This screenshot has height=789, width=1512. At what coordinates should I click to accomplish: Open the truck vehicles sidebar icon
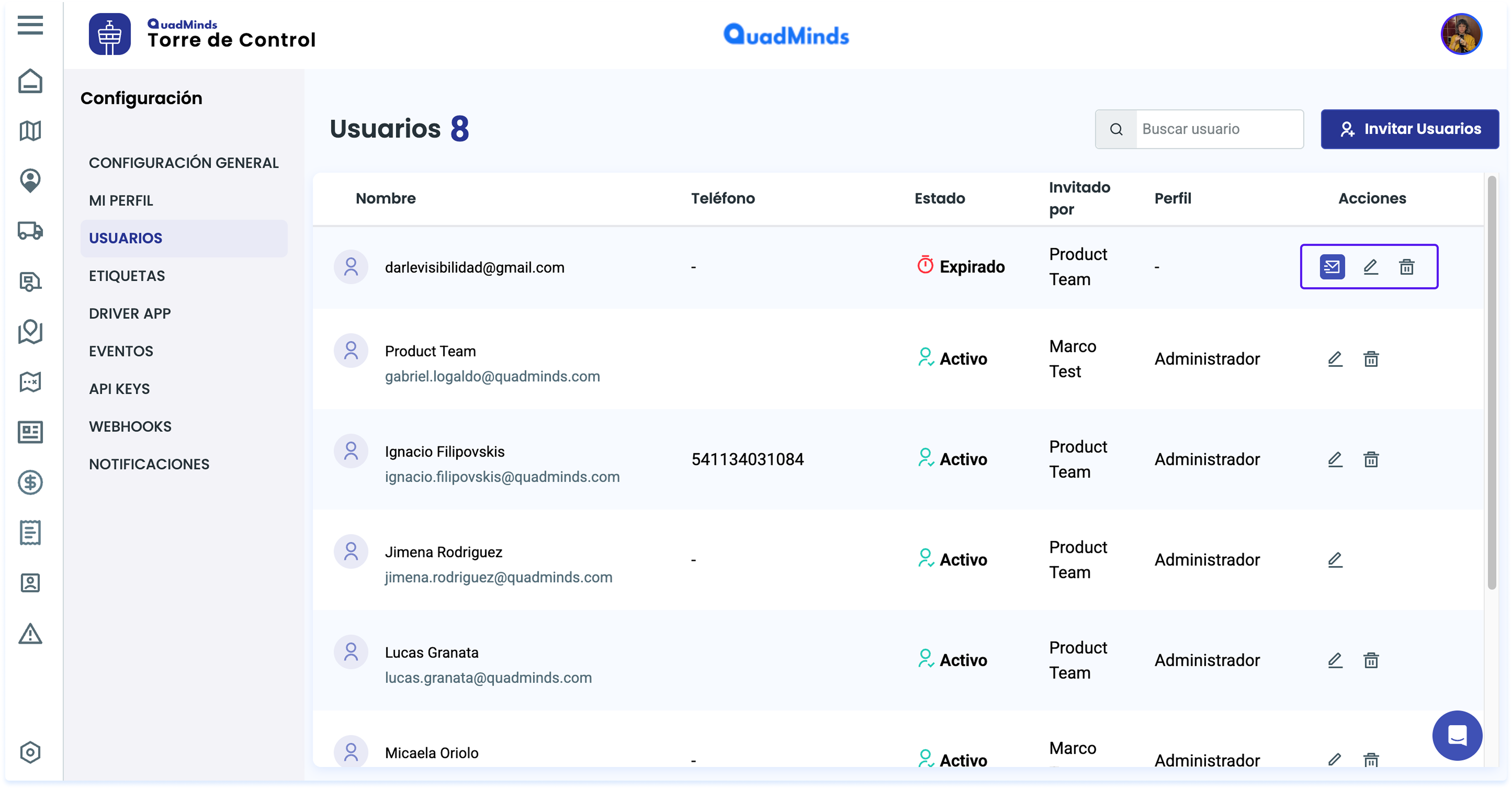(x=30, y=231)
